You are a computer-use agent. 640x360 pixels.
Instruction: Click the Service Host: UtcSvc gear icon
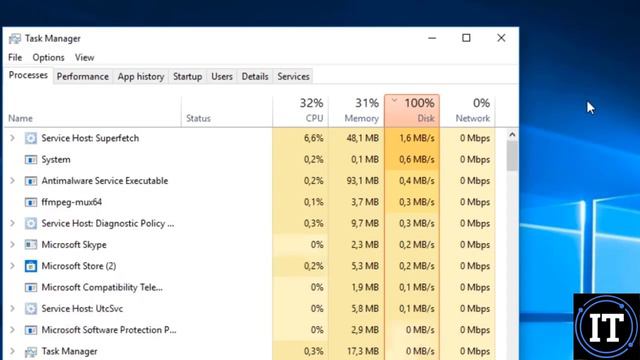31,309
